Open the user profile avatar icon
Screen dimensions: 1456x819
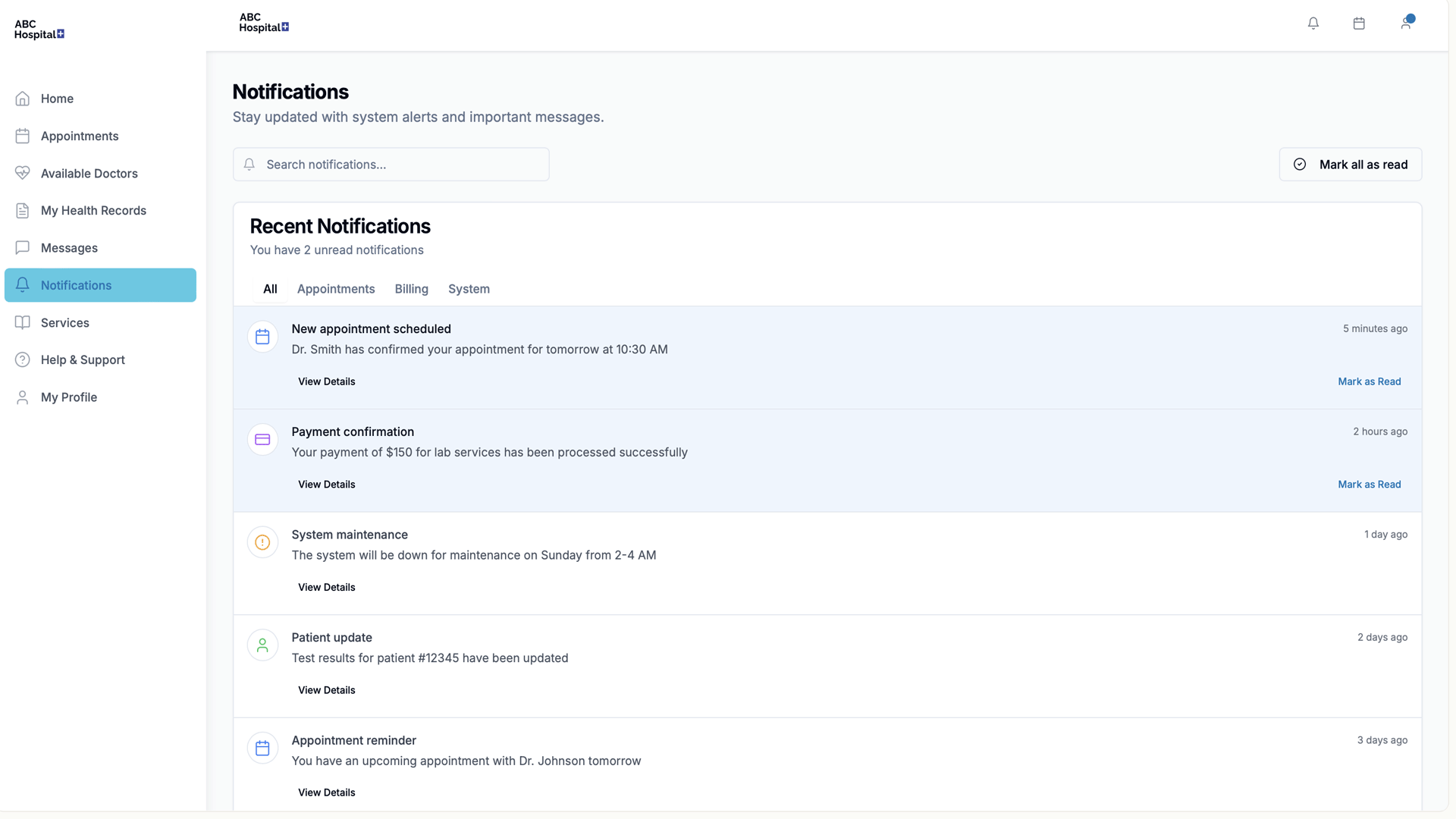click(1407, 24)
